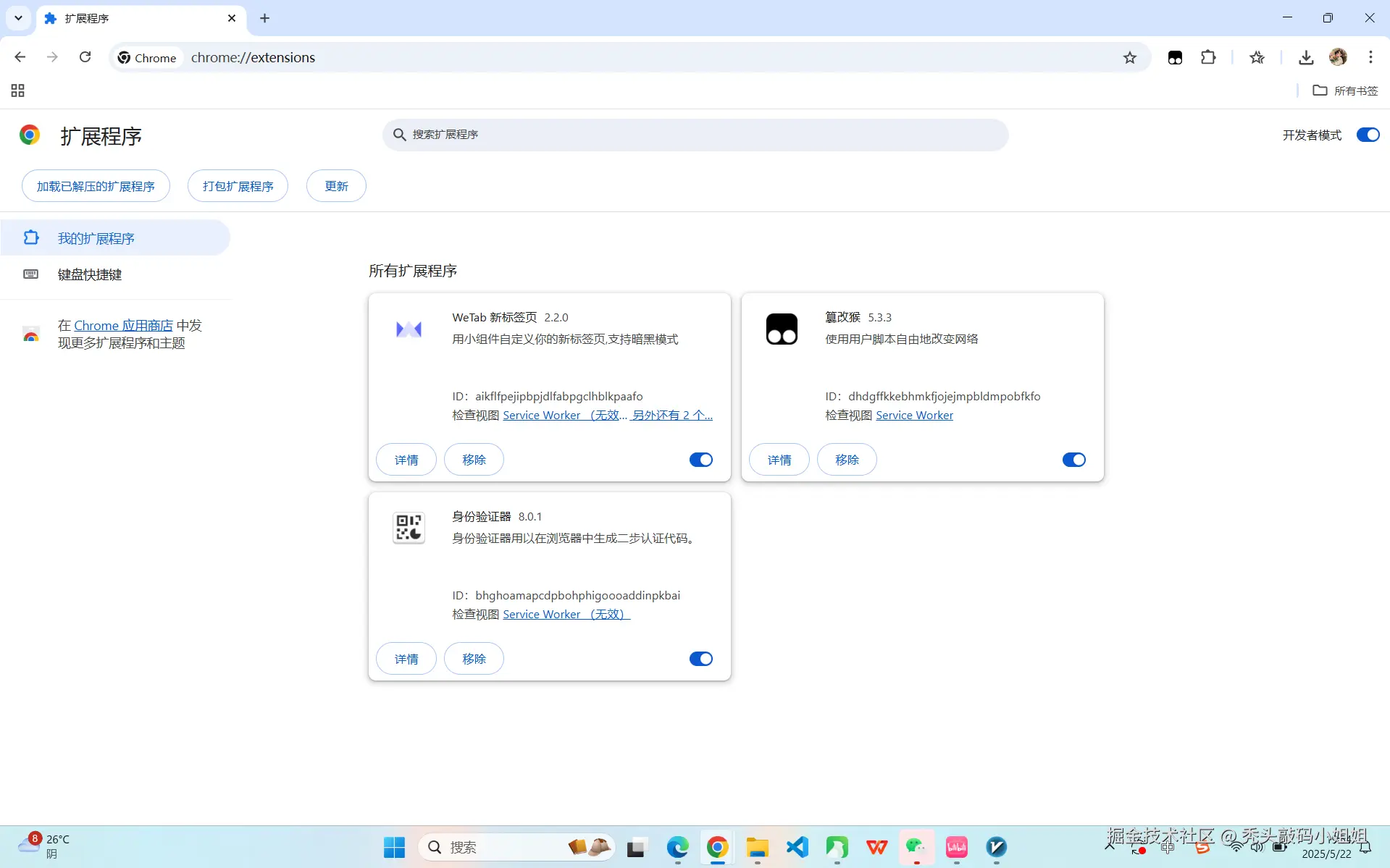Viewport: 1390px width, 868px height.
Task: Open WPS Office from taskbar
Action: click(877, 847)
